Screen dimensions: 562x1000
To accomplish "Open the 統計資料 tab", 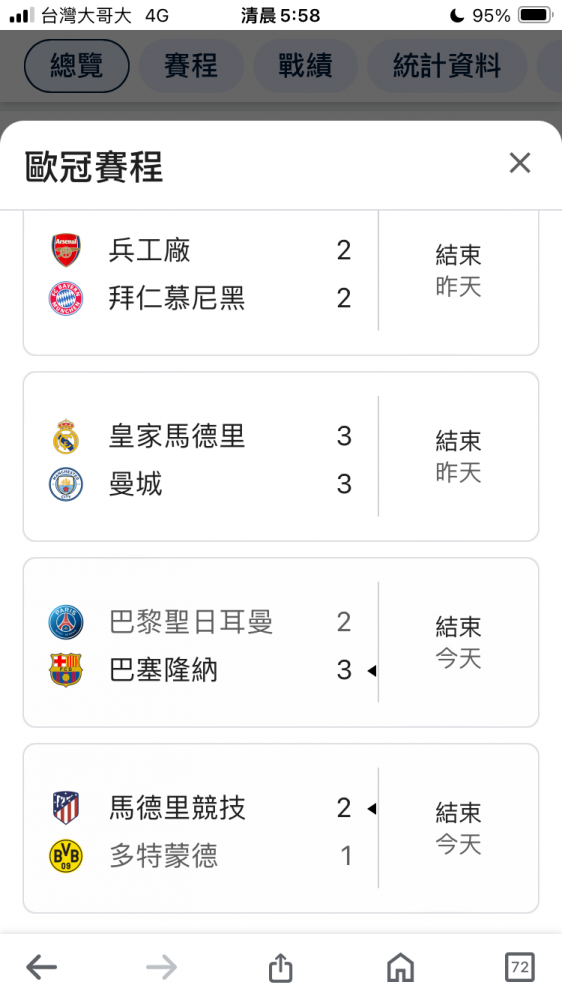I will [447, 66].
